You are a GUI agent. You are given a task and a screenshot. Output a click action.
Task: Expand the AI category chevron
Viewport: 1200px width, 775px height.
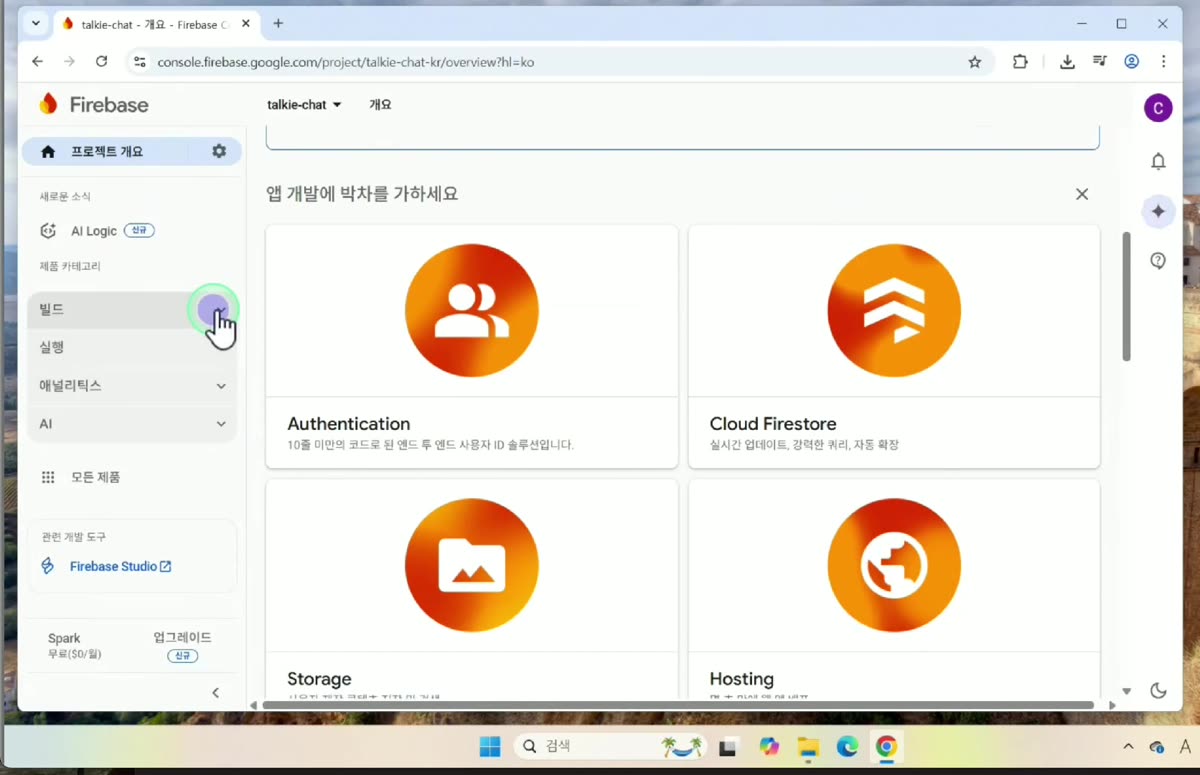pyautogui.click(x=221, y=424)
